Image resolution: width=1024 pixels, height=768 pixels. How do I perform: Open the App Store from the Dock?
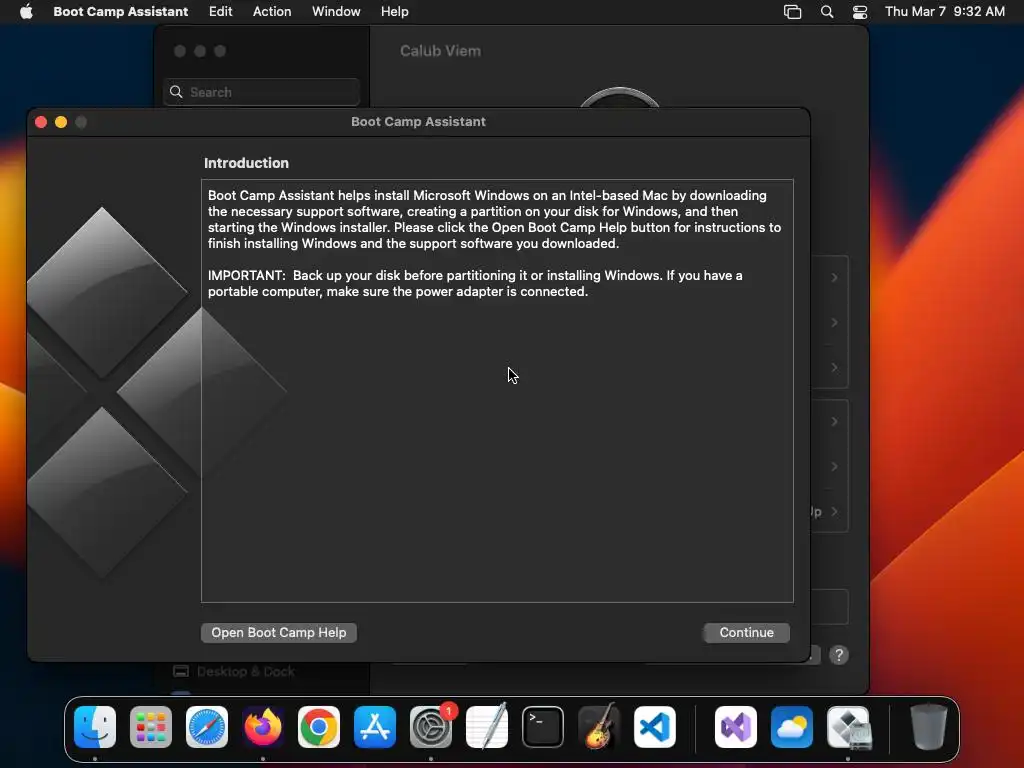coord(375,727)
